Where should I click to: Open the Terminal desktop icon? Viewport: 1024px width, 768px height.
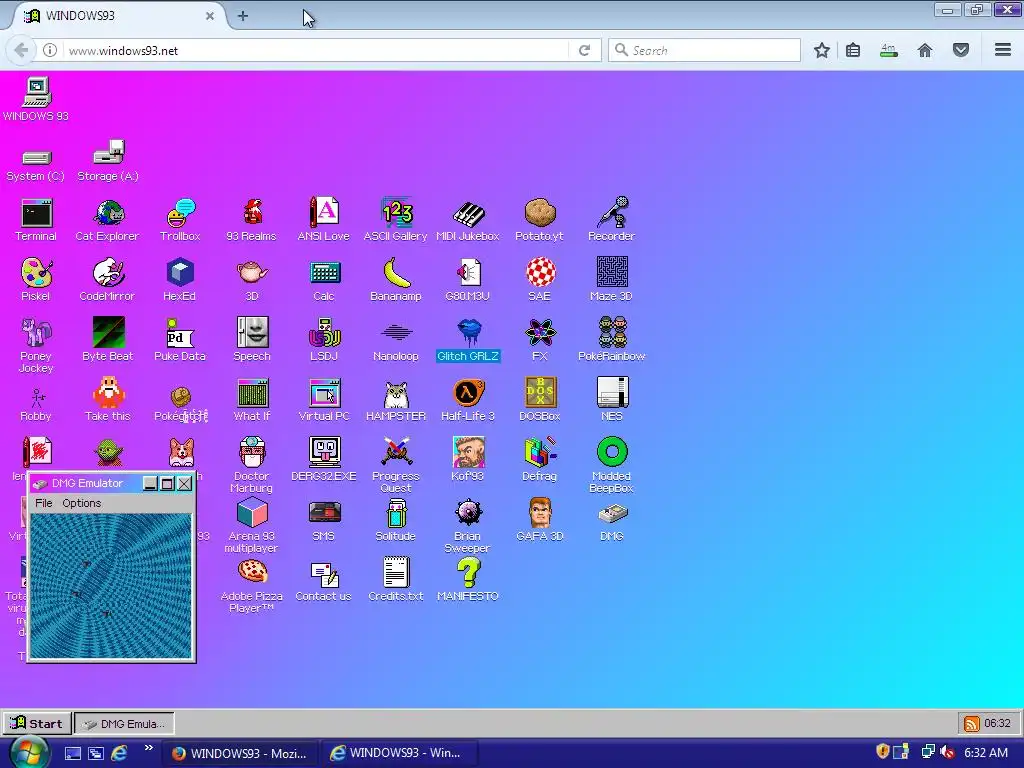click(x=36, y=219)
